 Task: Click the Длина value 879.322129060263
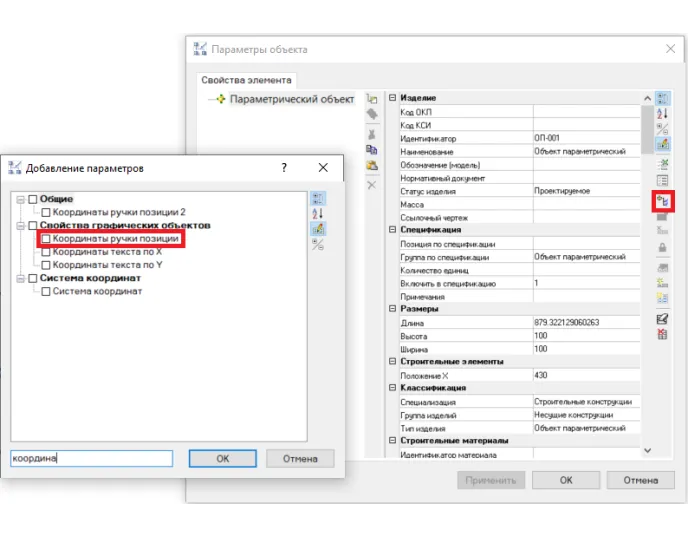pyautogui.click(x=587, y=322)
